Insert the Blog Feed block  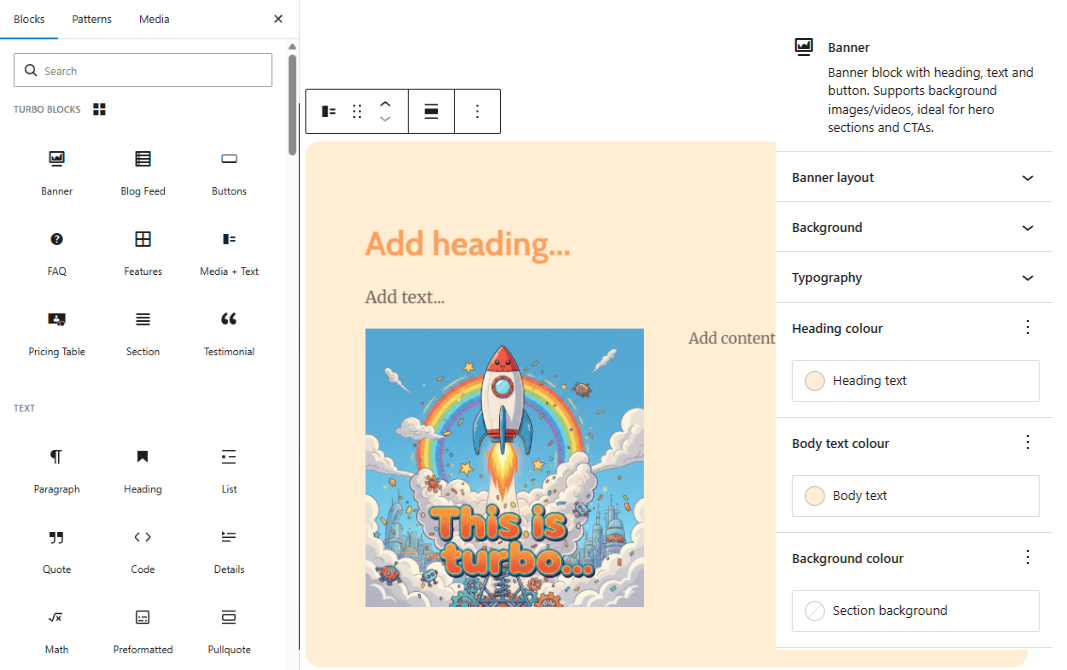click(x=143, y=173)
